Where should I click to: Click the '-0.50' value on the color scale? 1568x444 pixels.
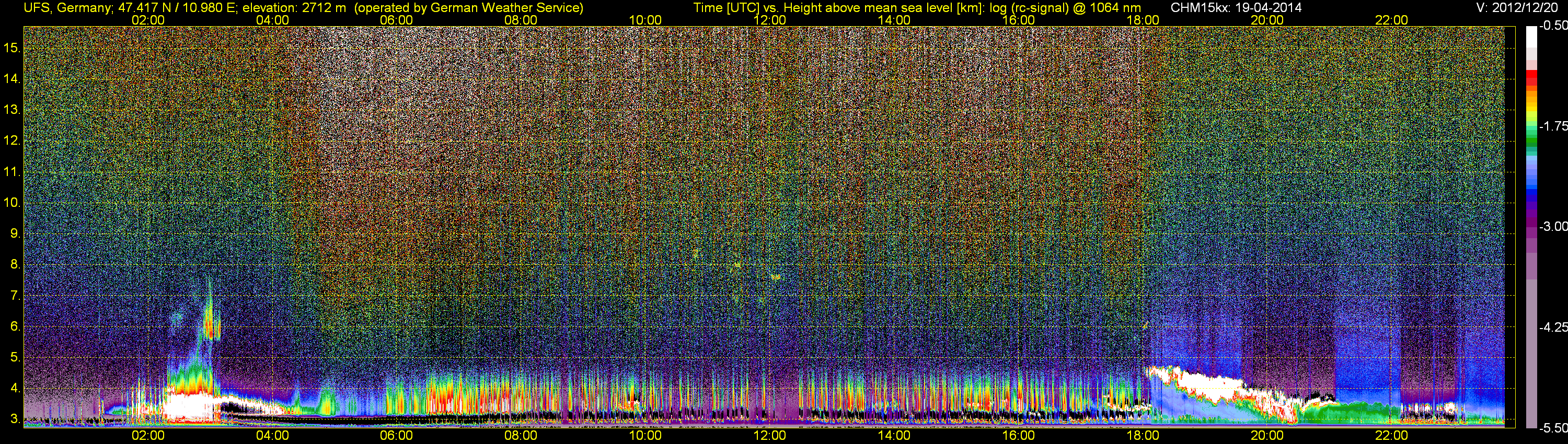point(1553,26)
